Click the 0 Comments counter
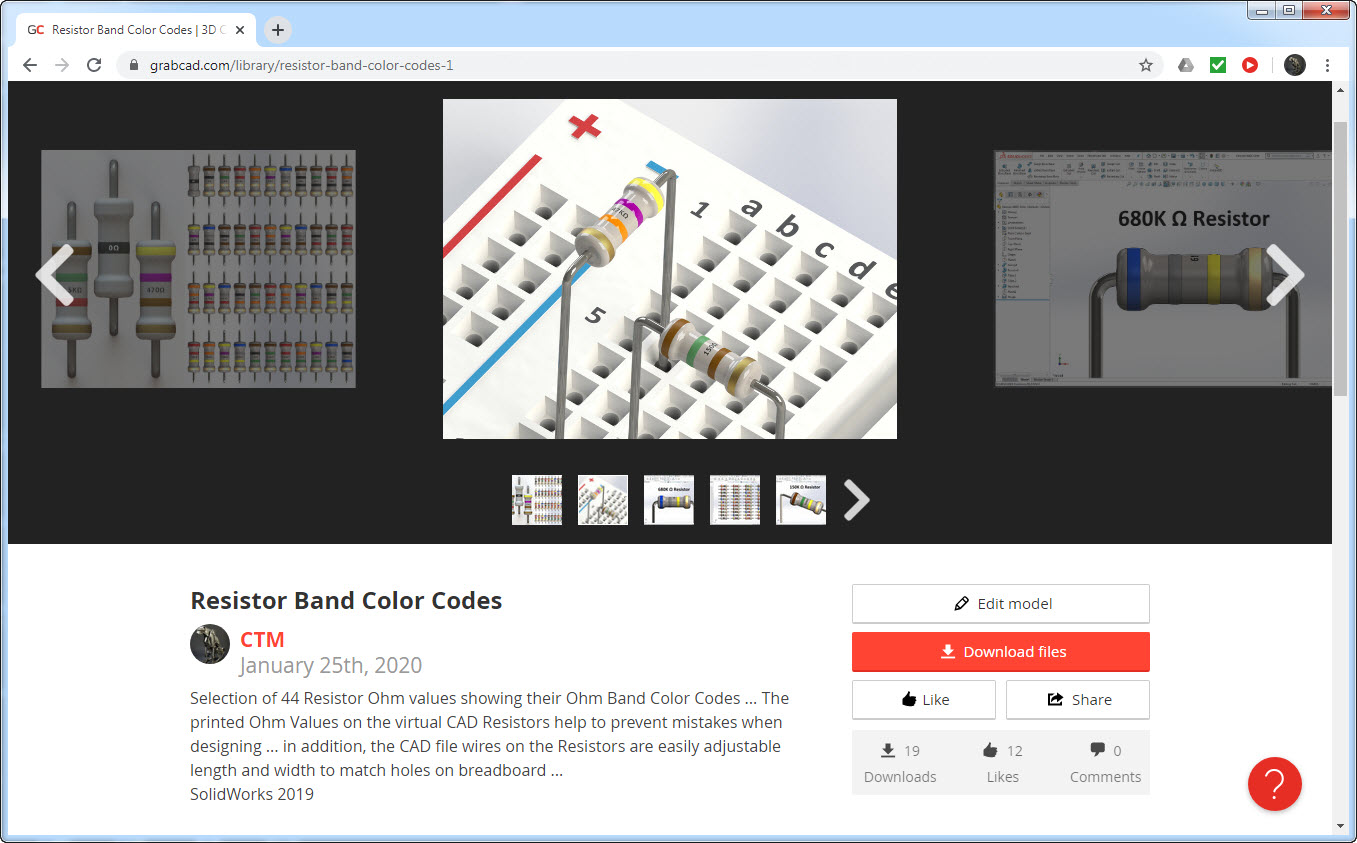The image size is (1357, 843). click(1105, 763)
